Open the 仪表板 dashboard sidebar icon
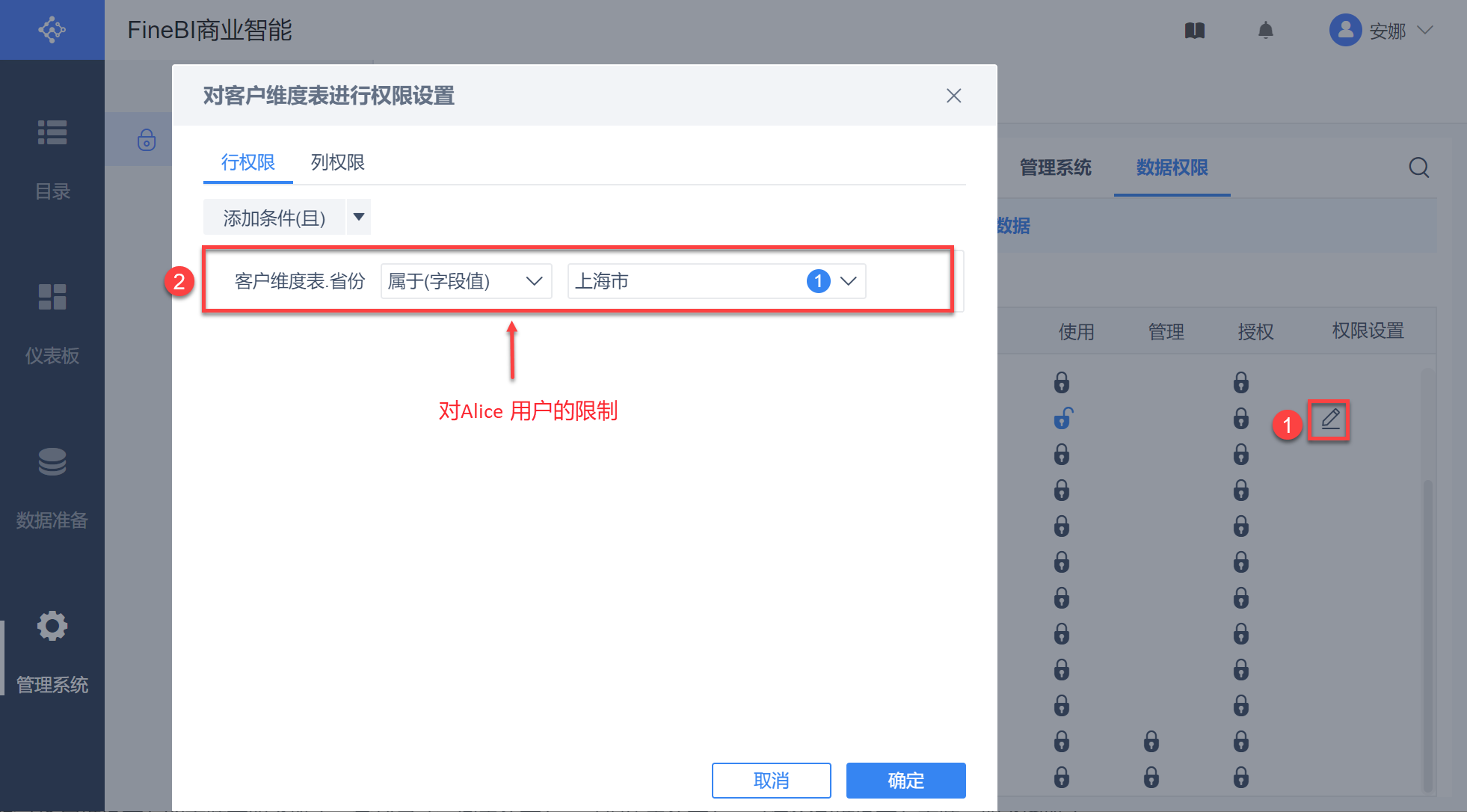 (x=52, y=298)
